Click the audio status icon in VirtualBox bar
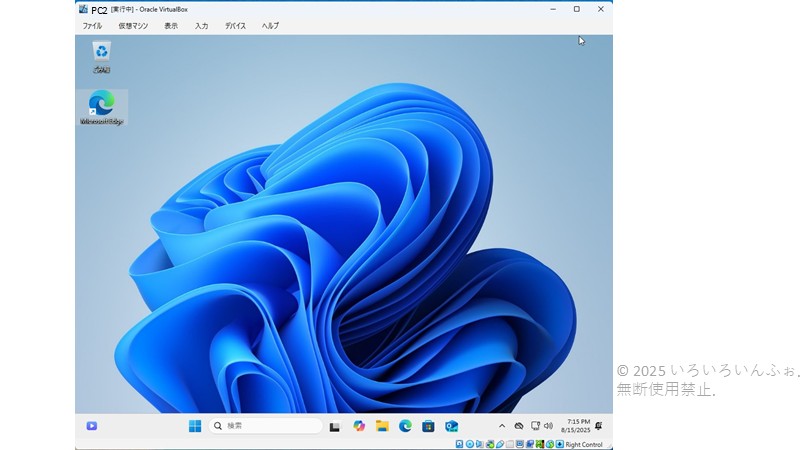800x450 pixels. [480, 444]
